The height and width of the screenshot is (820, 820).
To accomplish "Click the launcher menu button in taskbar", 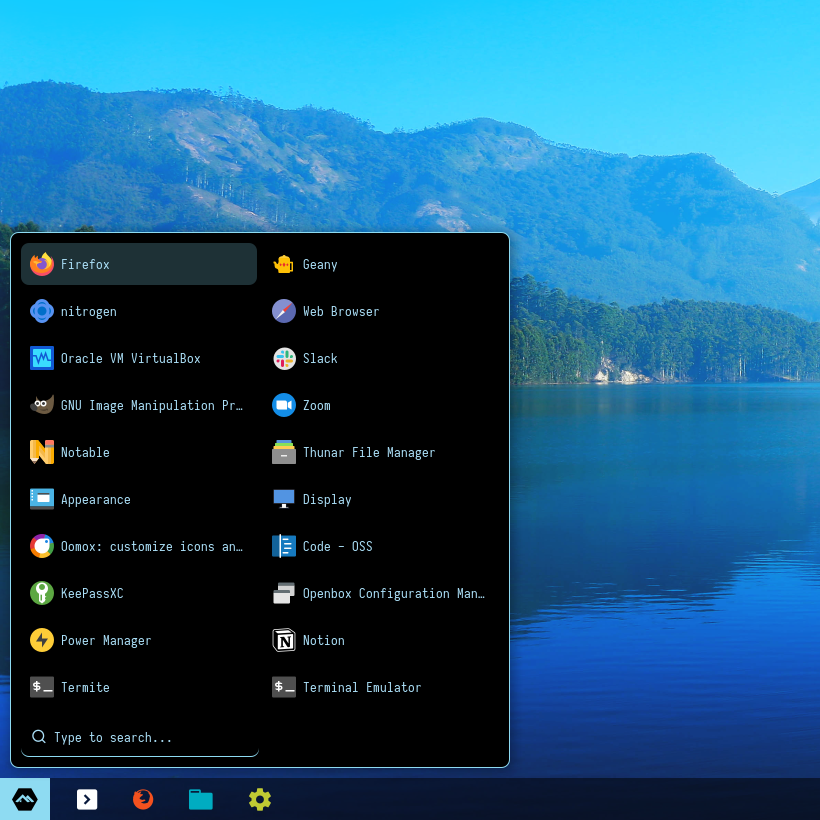I will click(25, 799).
